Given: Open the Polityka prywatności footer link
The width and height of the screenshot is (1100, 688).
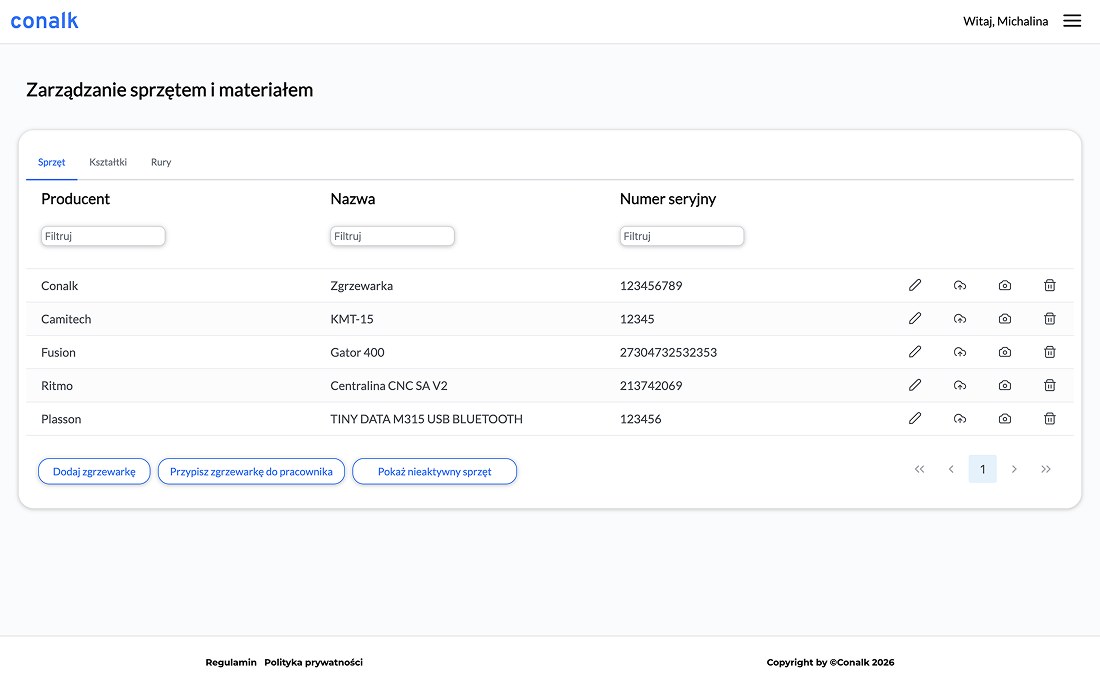Looking at the screenshot, I should [314, 662].
